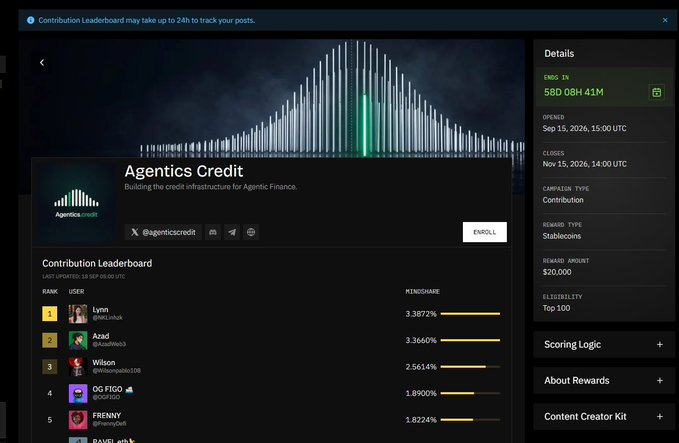Click the Stablecoins reward type value
Screen dimensions: 679x443
562,236
